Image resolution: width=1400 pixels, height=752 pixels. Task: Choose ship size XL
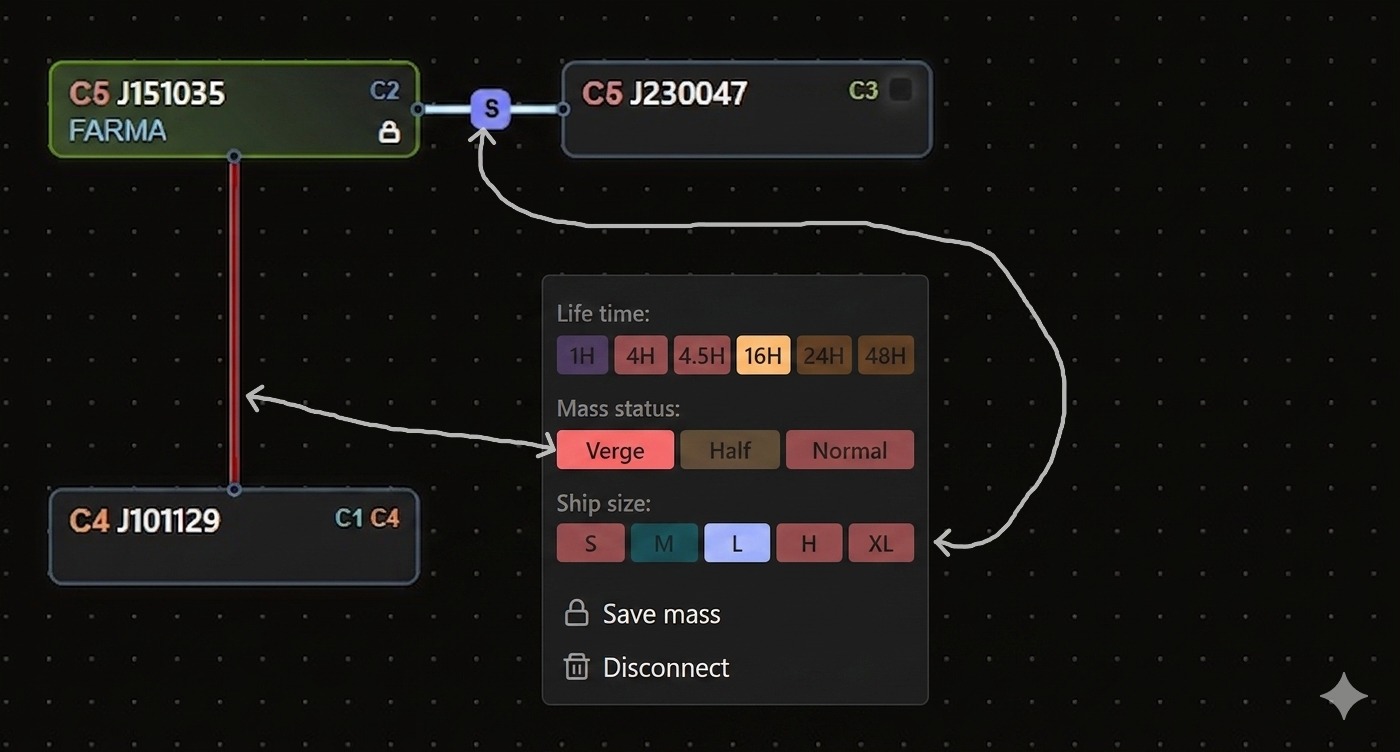(x=881, y=543)
